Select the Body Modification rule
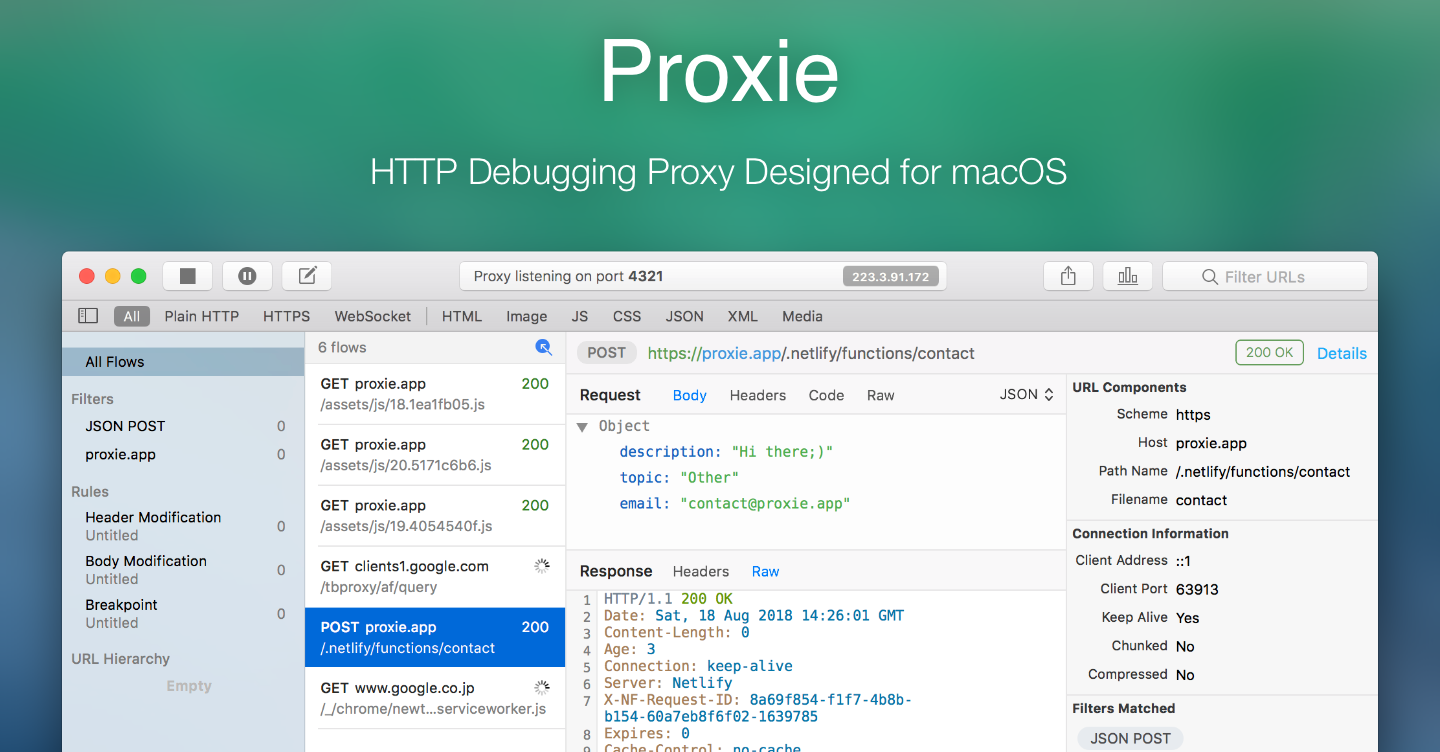Screen dimensions: 1440x752 (183, 570)
